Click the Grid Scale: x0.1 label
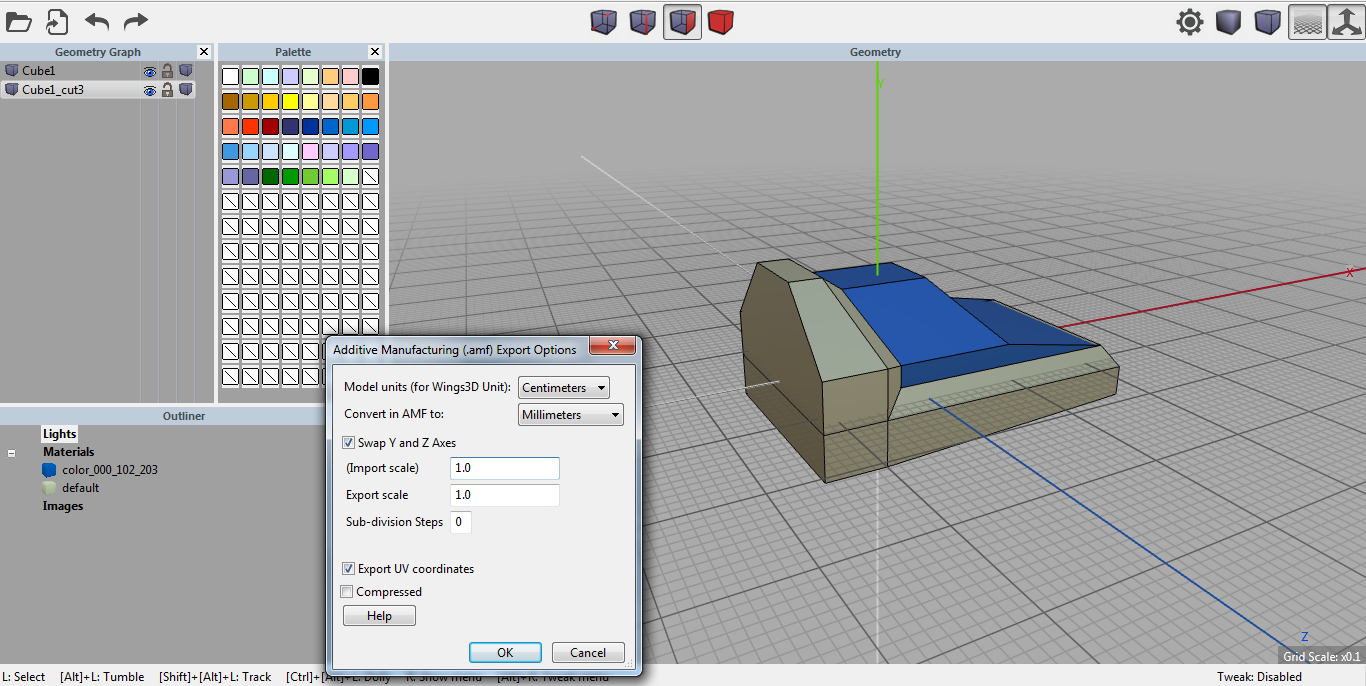This screenshot has width=1366, height=686. point(1322,657)
